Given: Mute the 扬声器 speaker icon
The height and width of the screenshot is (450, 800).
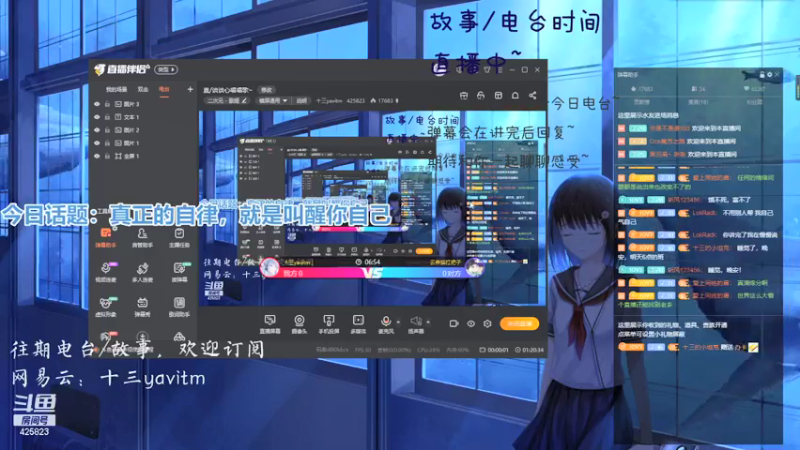Looking at the screenshot, I should point(416,321).
